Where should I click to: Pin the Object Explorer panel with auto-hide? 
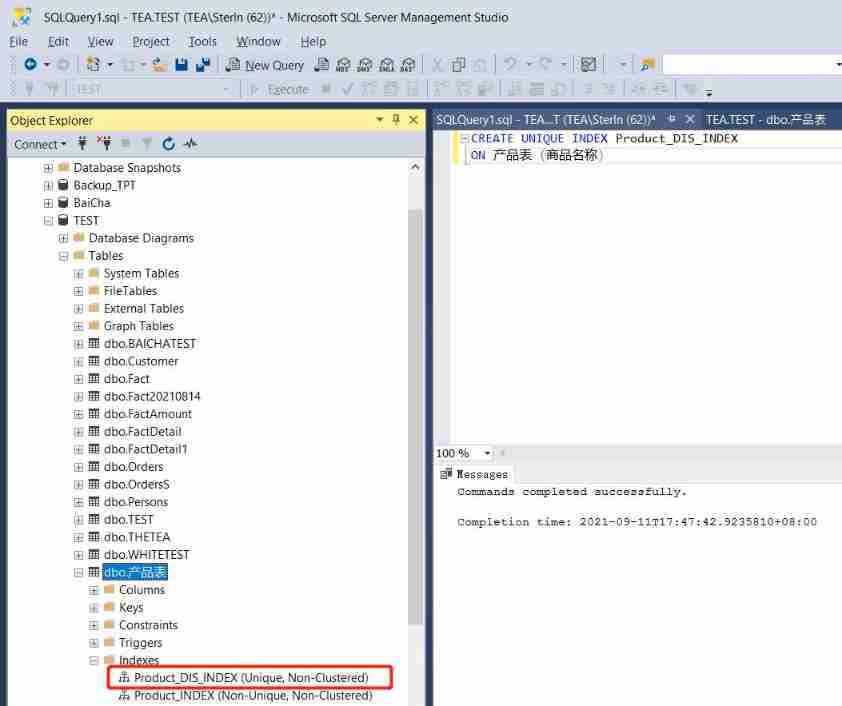(396, 120)
